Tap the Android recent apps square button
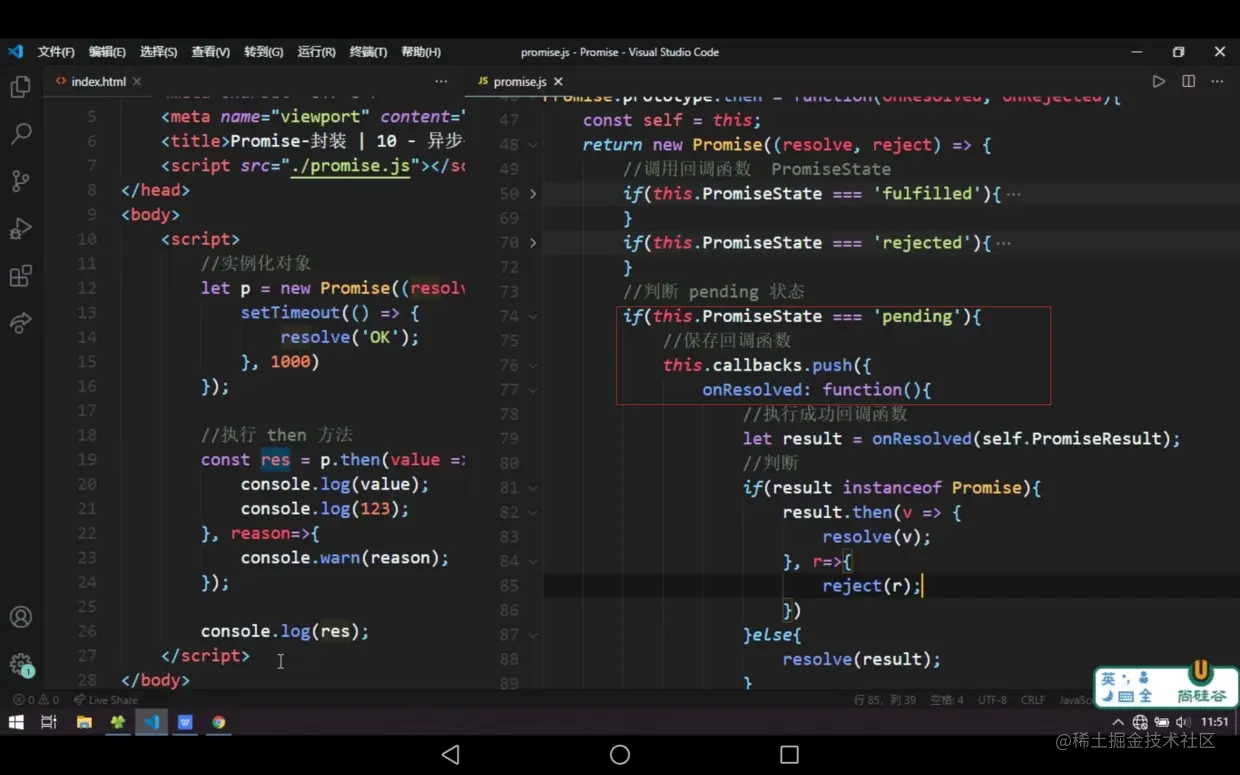Viewport: 1240px width, 775px height. 789,755
